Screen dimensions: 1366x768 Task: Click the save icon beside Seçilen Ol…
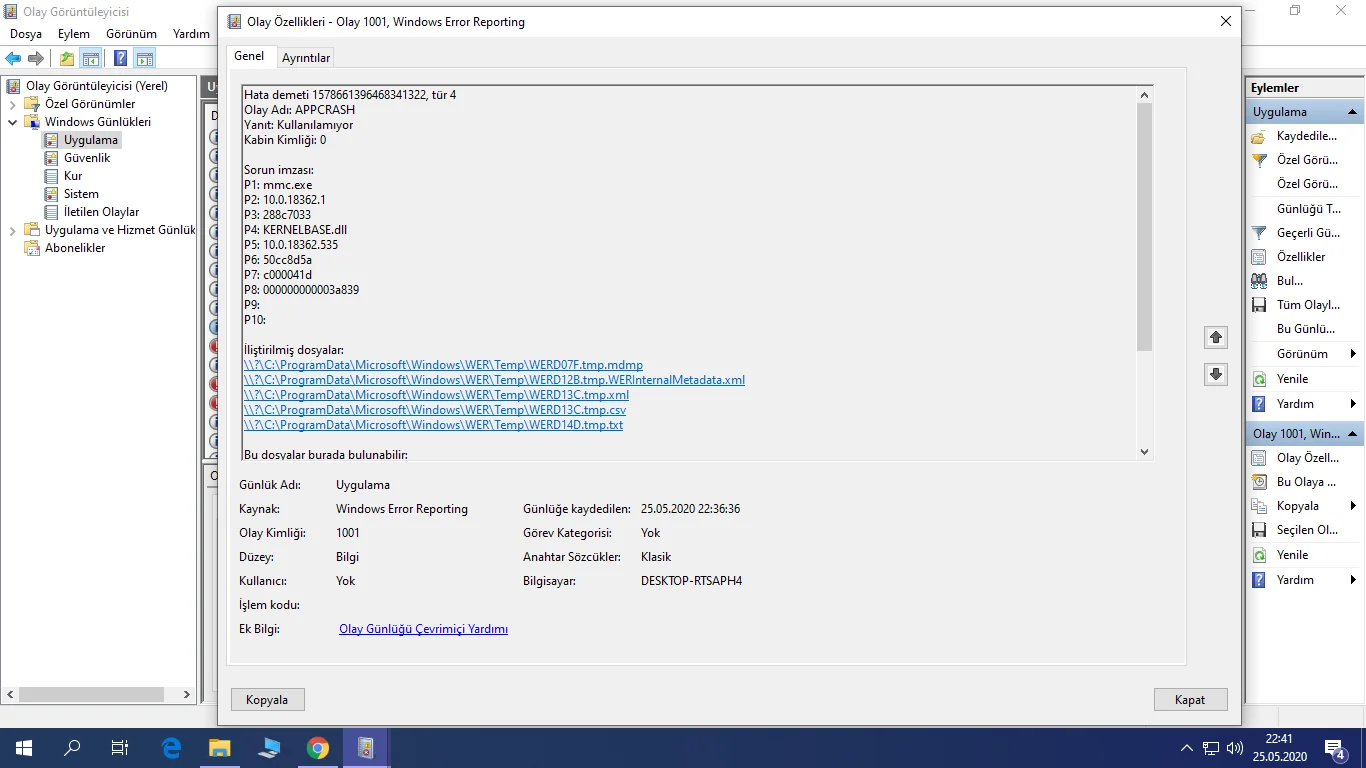coord(1260,530)
